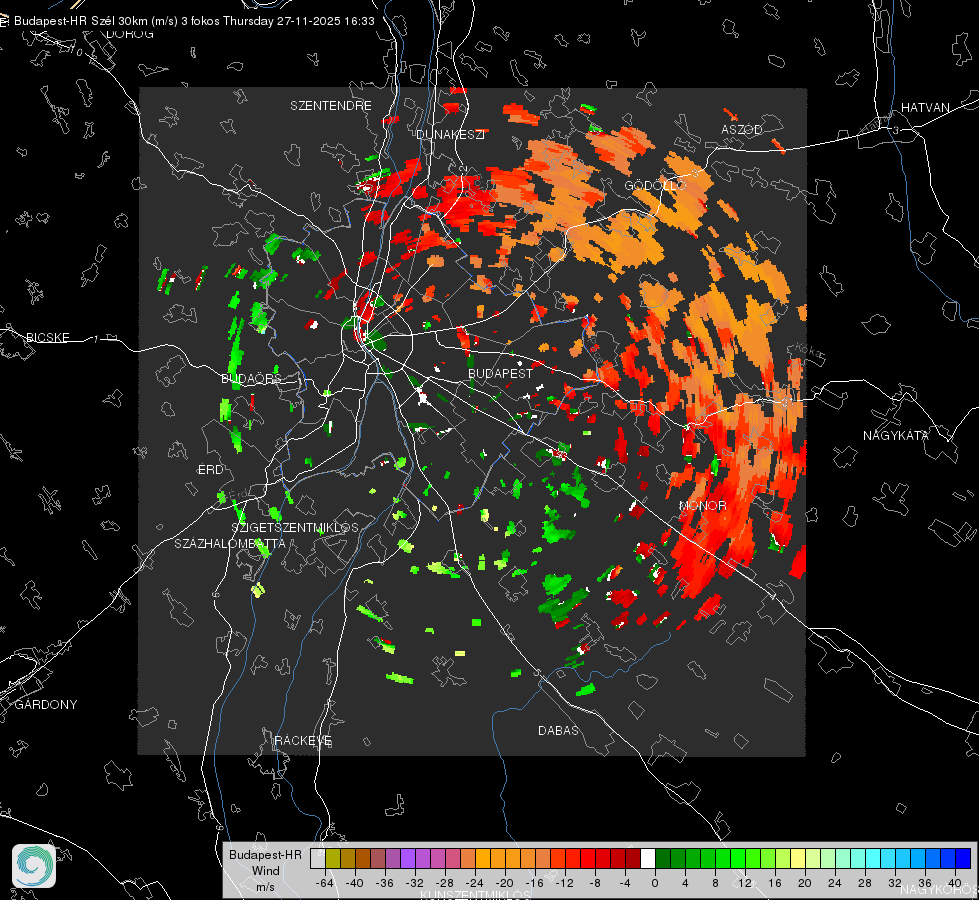The image size is (979, 900).
Task: Click the DOROG label at top left
Action: (x=130, y=34)
